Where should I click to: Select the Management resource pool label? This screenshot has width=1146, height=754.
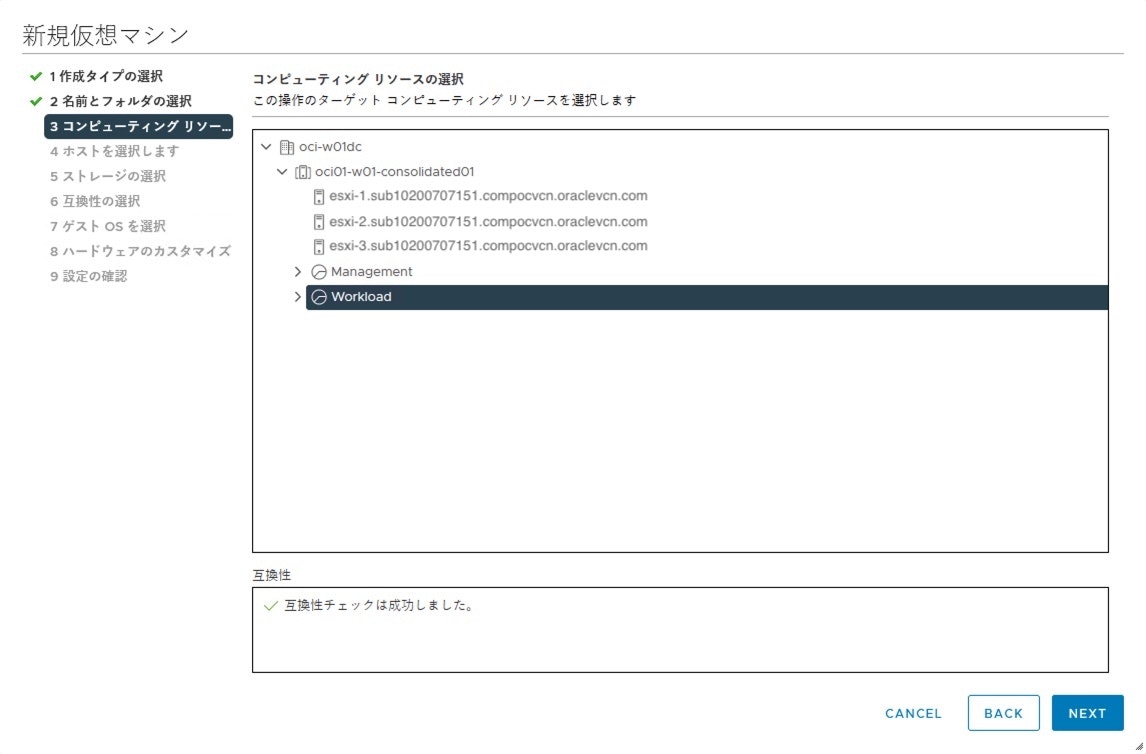[x=371, y=272]
